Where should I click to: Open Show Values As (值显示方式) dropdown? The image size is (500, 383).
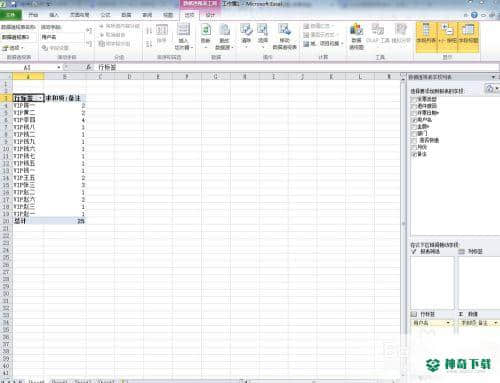pos(321,35)
